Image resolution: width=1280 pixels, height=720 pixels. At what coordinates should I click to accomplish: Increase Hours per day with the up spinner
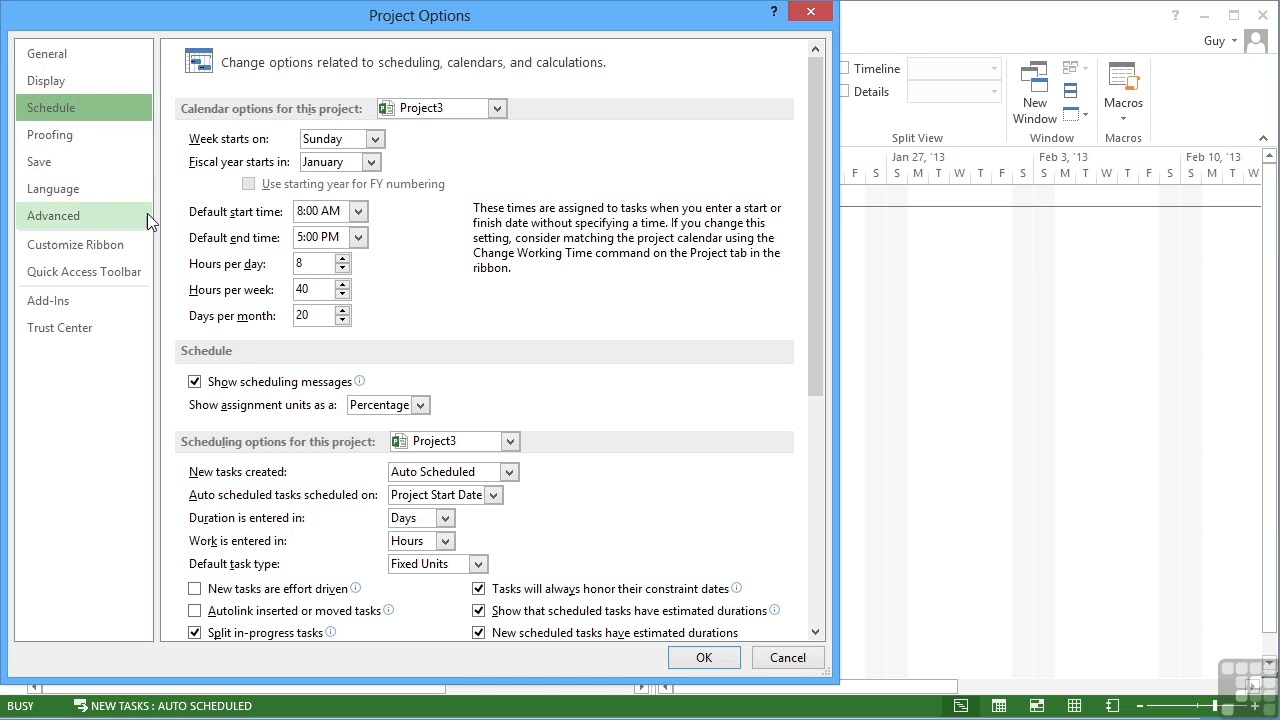[x=343, y=259]
